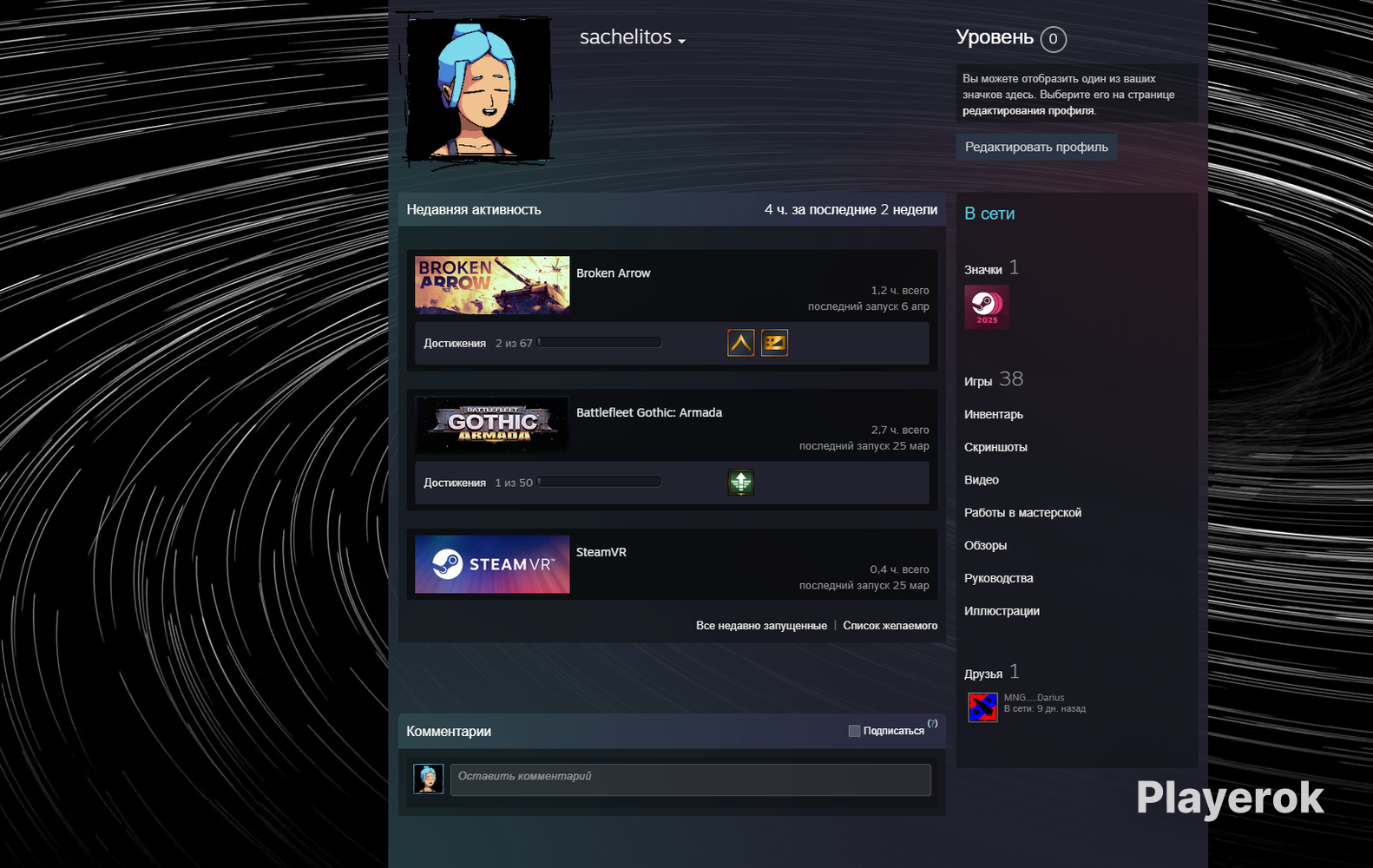The height and width of the screenshot is (868, 1373).
Task: Click the level 0 circle badge
Action: click(x=1054, y=39)
